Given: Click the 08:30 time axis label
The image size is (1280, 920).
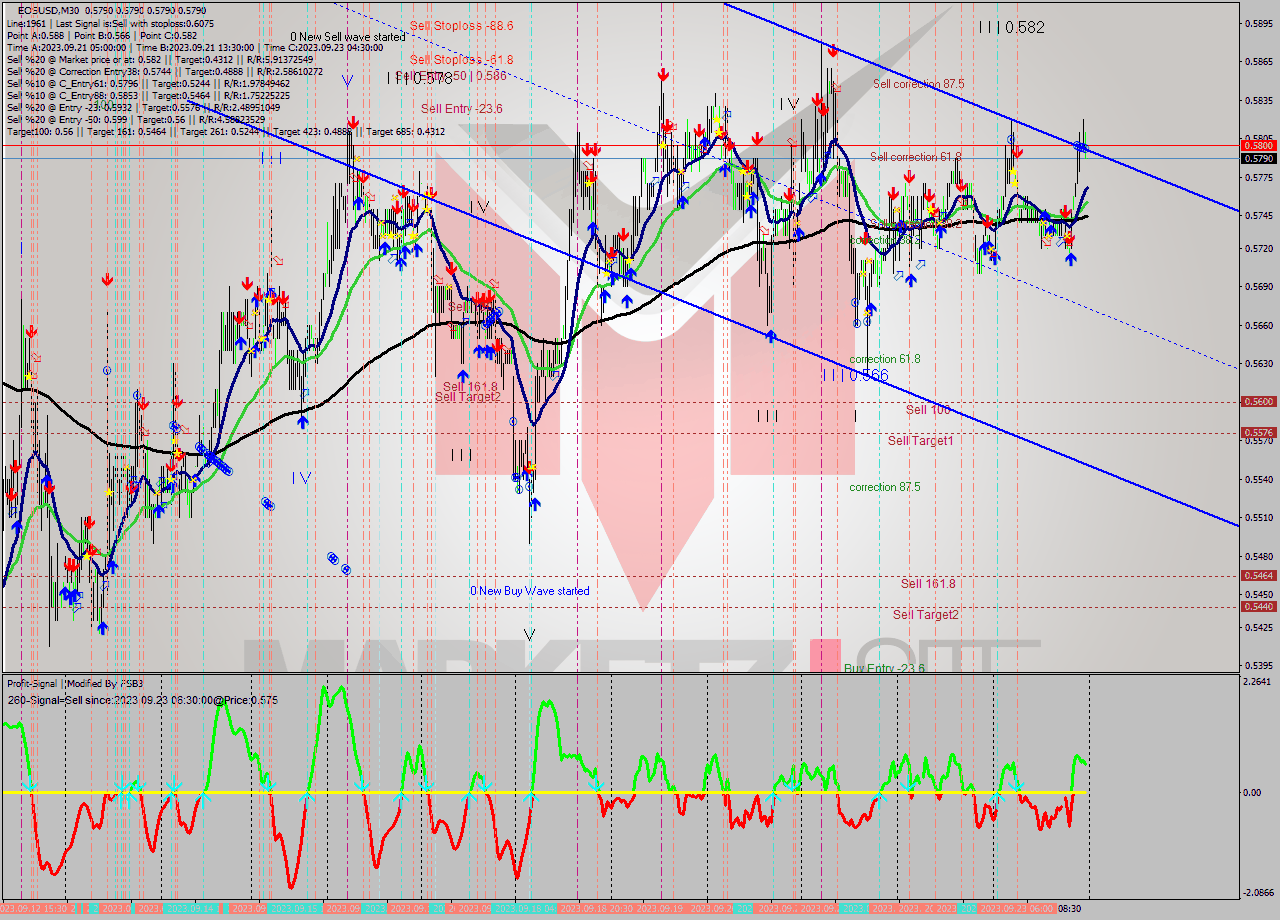Looking at the screenshot, I should coord(1068,909).
